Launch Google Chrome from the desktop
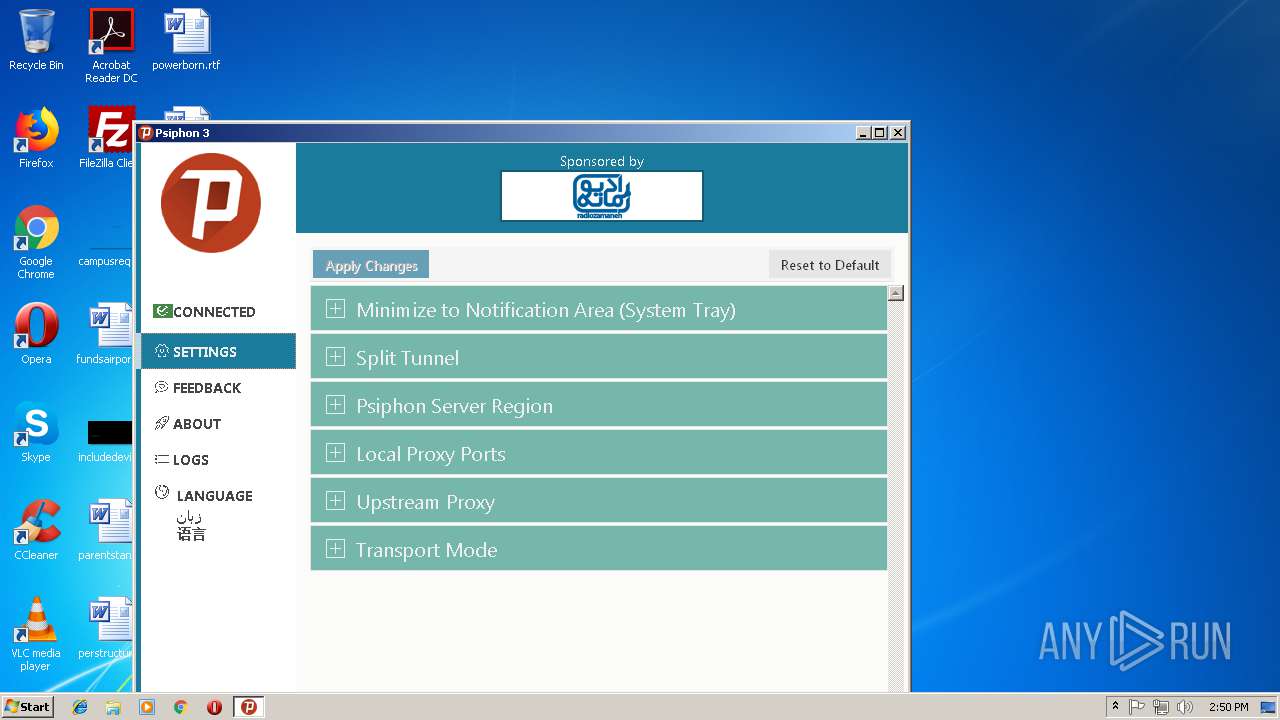 point(36,242)
